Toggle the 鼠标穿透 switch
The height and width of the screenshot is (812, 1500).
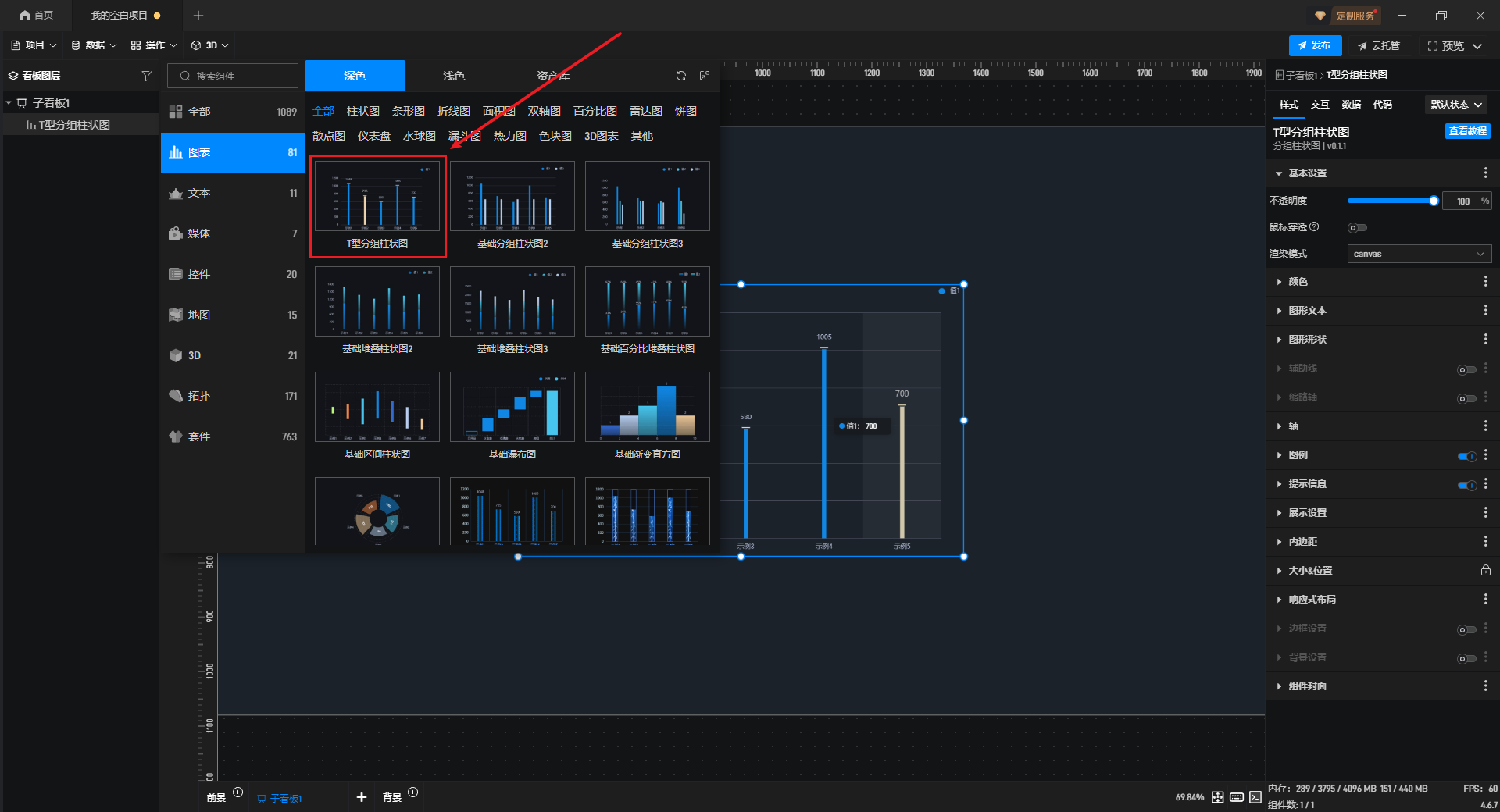pos(1357,228)
